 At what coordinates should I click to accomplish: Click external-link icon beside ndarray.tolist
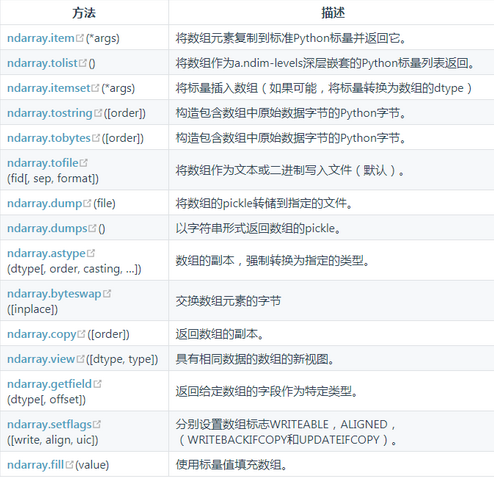pyautogui.click(x=82, y=63)
